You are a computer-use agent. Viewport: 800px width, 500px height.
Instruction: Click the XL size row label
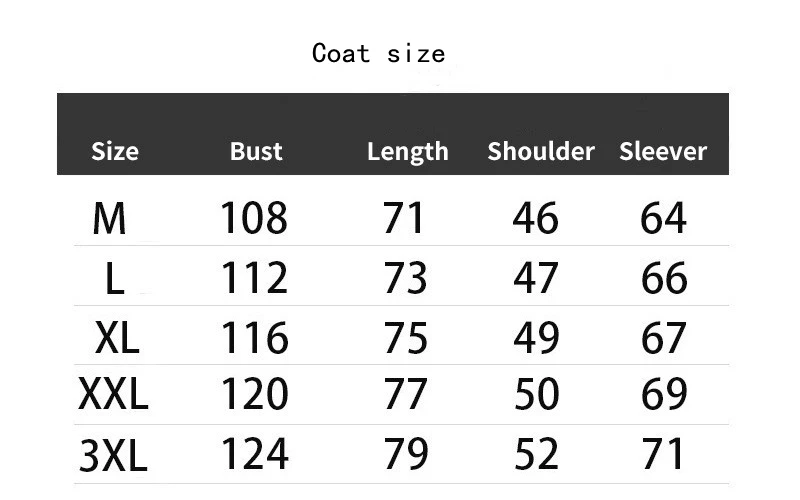pos(117,338)
